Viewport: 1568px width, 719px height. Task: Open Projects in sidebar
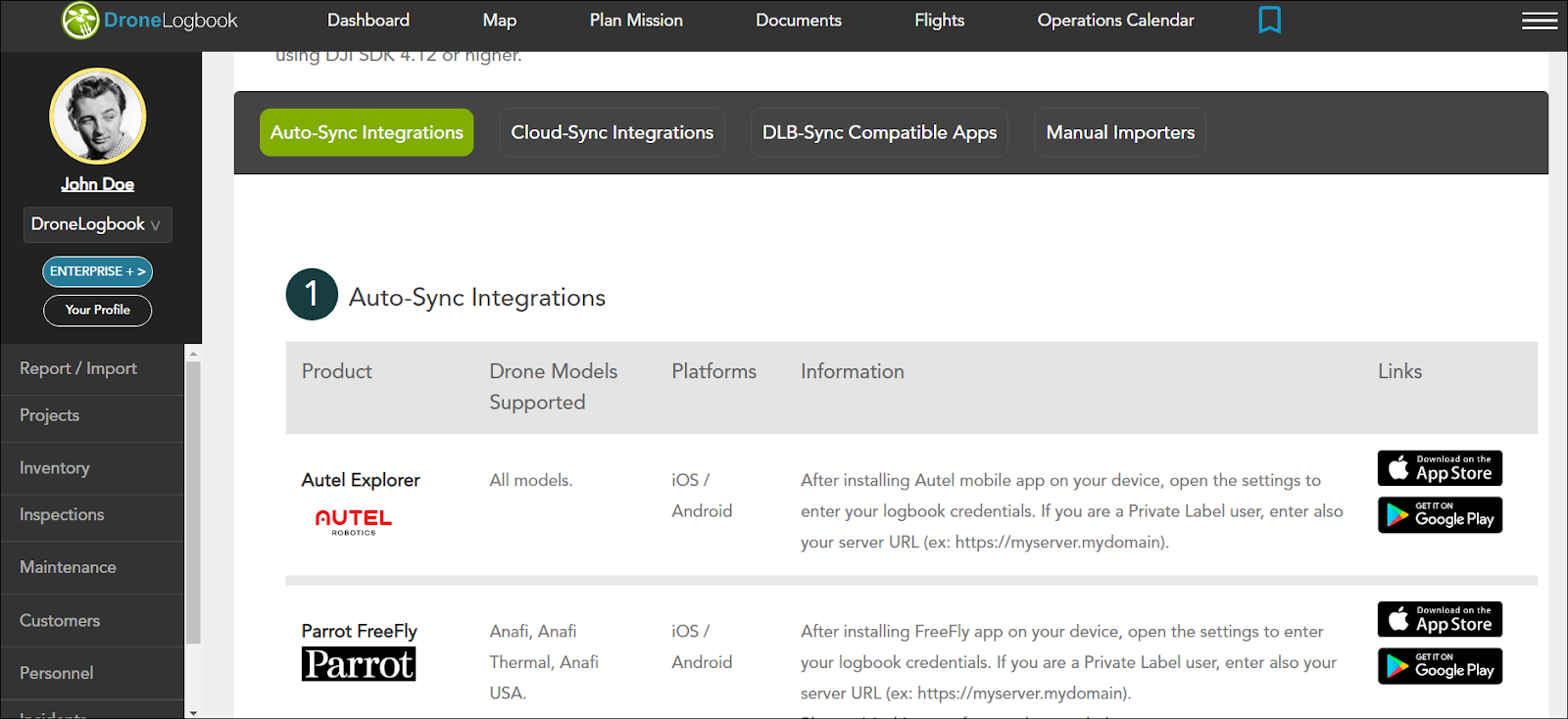(92, 416)
